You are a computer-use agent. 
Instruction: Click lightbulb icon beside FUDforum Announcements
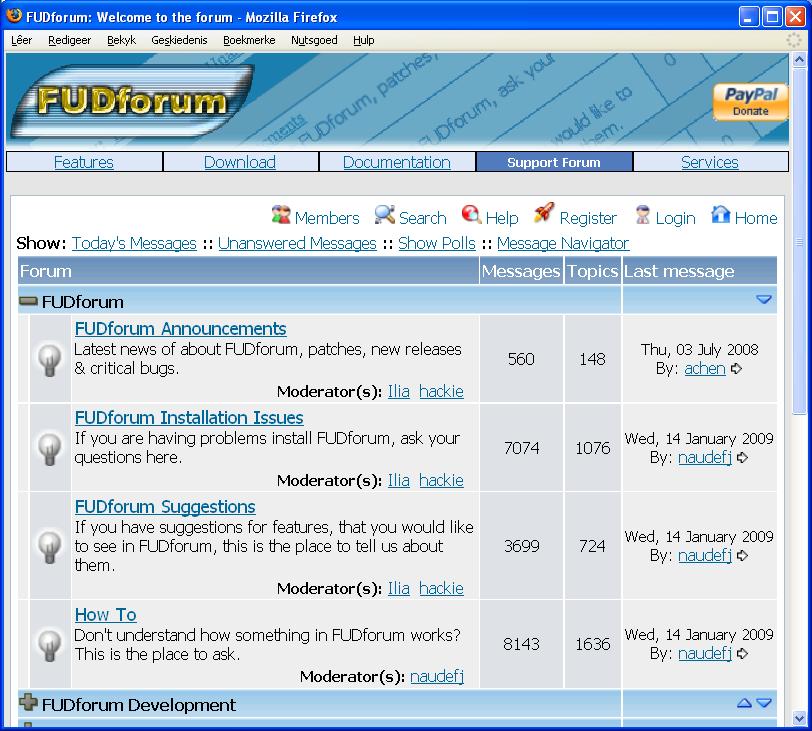tap(50, 360)
